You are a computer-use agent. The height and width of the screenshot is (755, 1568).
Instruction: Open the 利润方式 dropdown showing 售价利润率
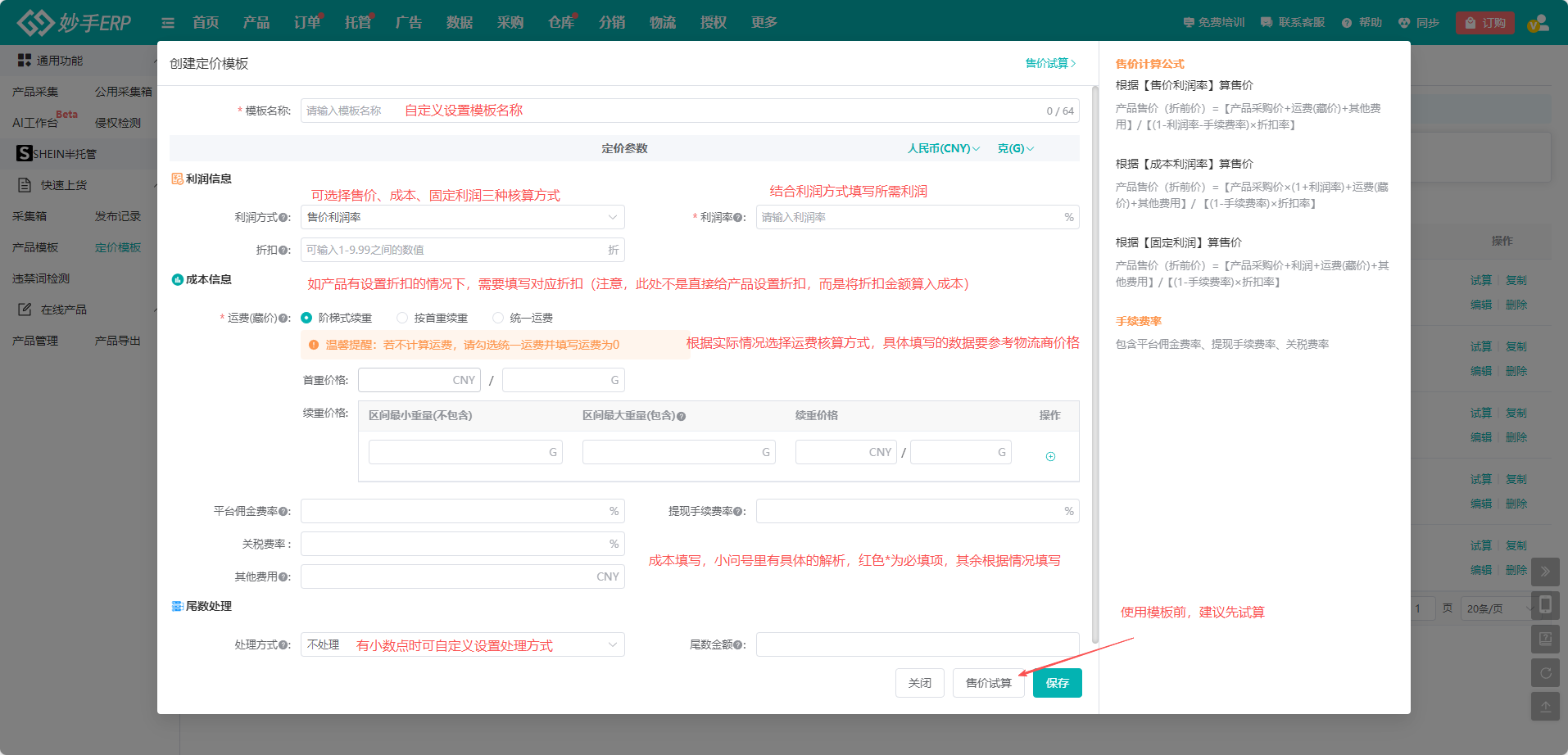pos(462,217)
